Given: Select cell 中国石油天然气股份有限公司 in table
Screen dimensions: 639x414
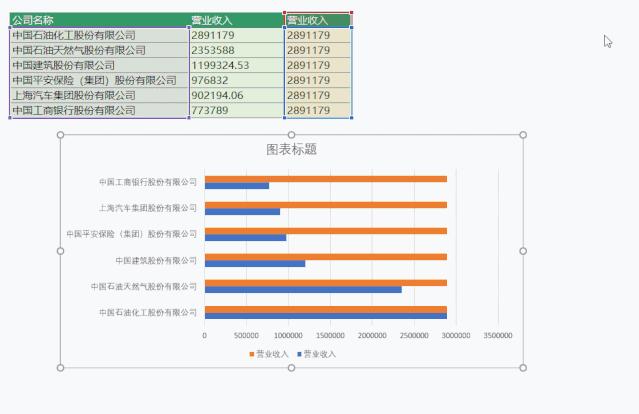Looking at the screenshot, I should pyautogui.click(x=99, y=50).
